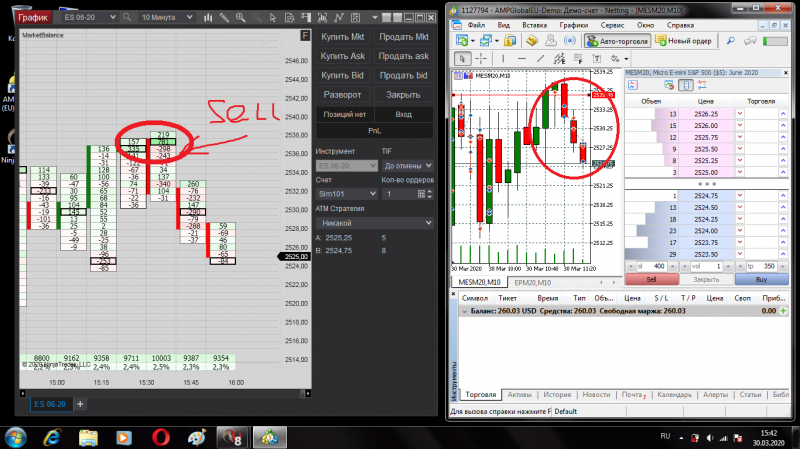Screen dimensions: 800x449
Task: Click the trendline drawing tool
Action: pos(540,59)
